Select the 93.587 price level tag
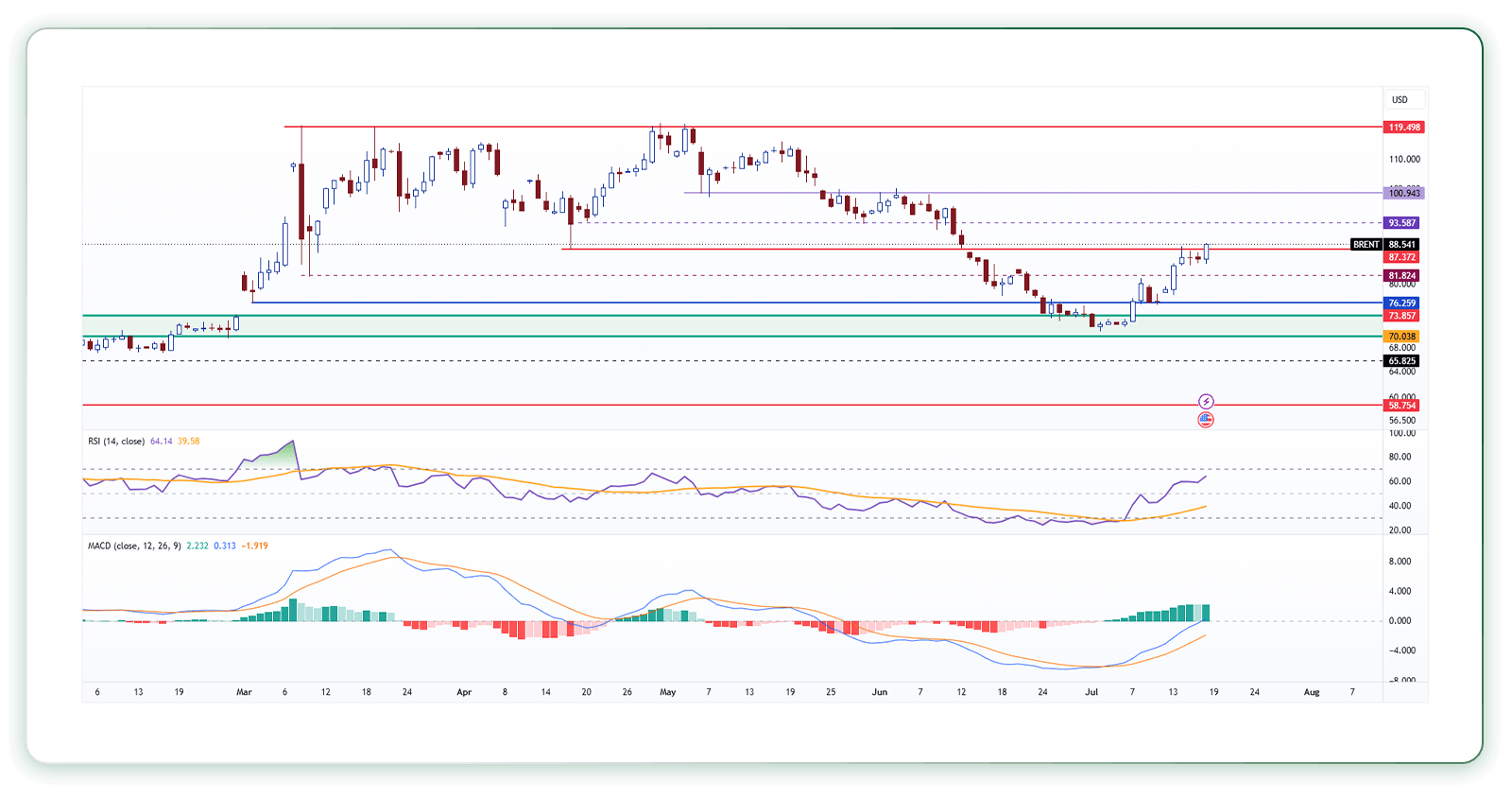1512x798 pixels. [1401, 223]
